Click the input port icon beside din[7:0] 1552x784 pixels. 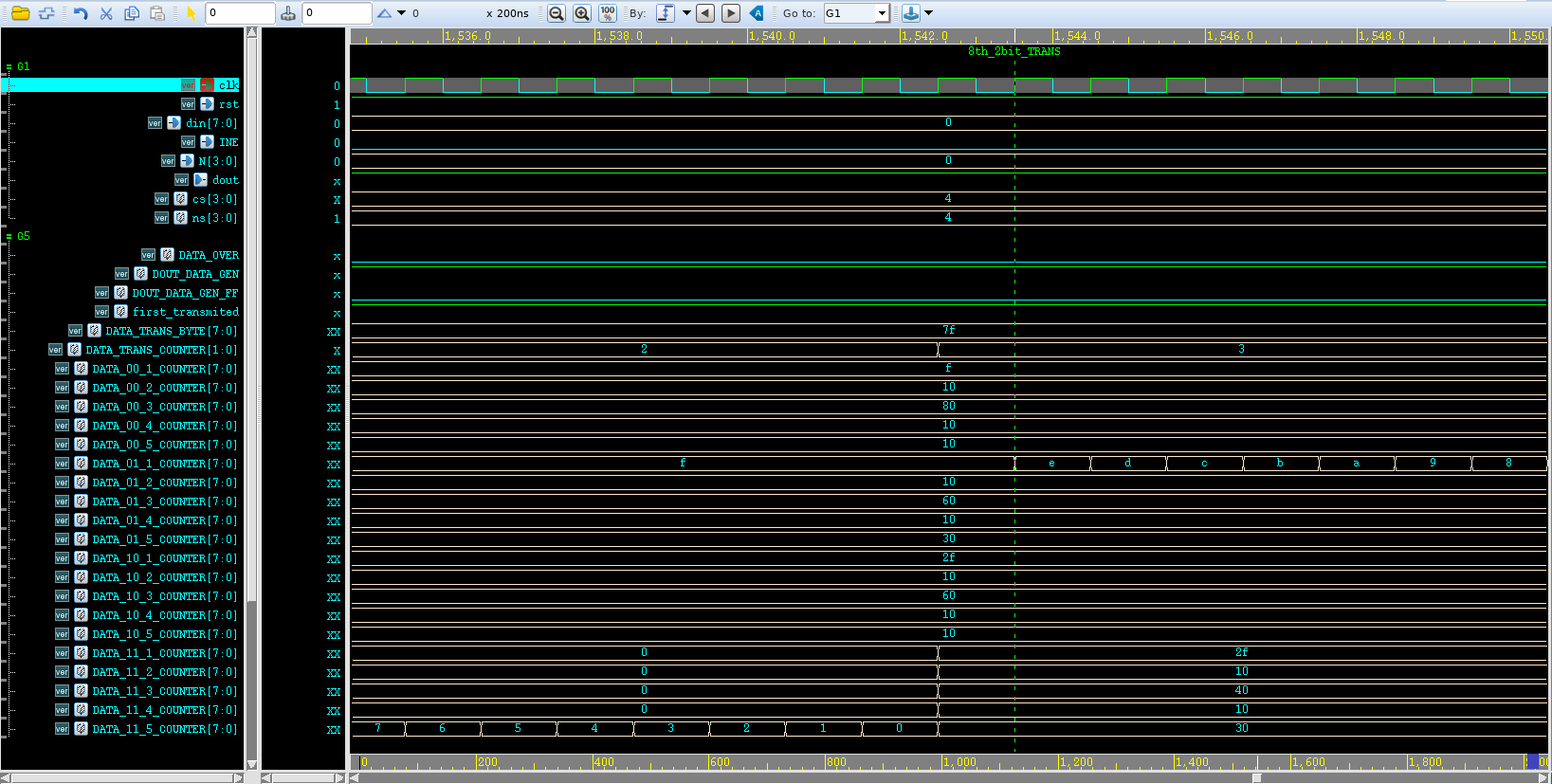click(173, 123)
